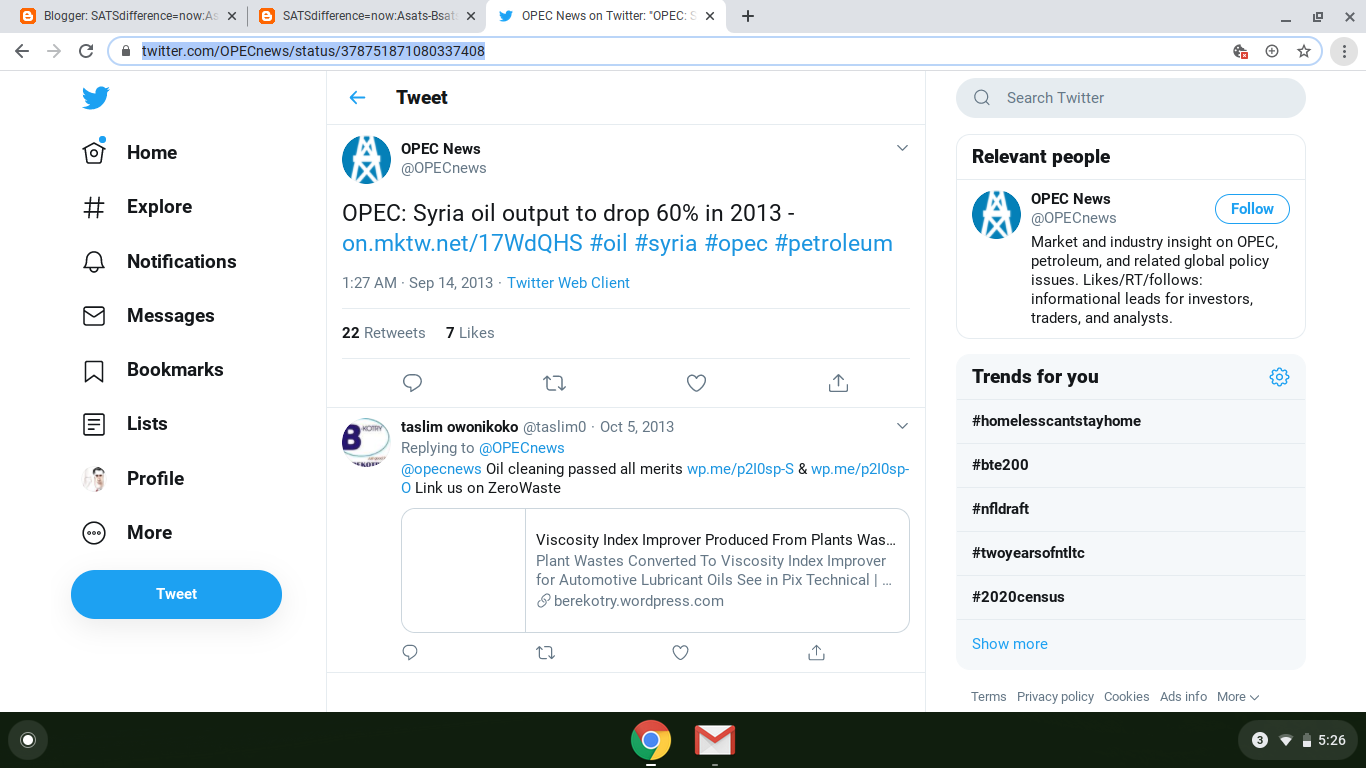1366x768 pixels.
Task: Open Profile from sidebar
Action: [x=133, y=478]
